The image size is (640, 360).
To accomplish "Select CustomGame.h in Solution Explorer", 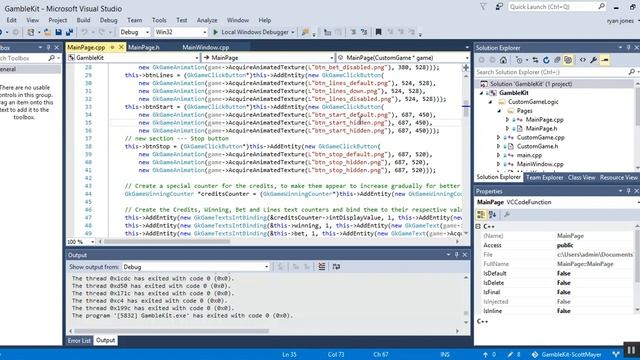I will click(x=537, y=147).
